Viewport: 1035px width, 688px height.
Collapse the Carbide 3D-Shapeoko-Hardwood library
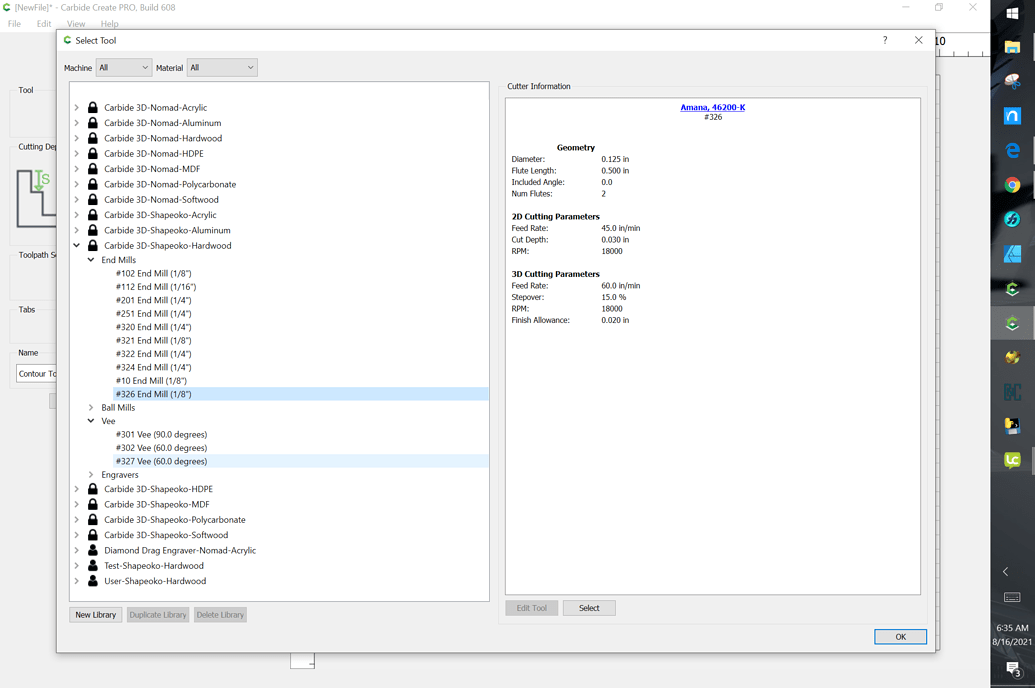pyautogui.click(x=77, y=246)
